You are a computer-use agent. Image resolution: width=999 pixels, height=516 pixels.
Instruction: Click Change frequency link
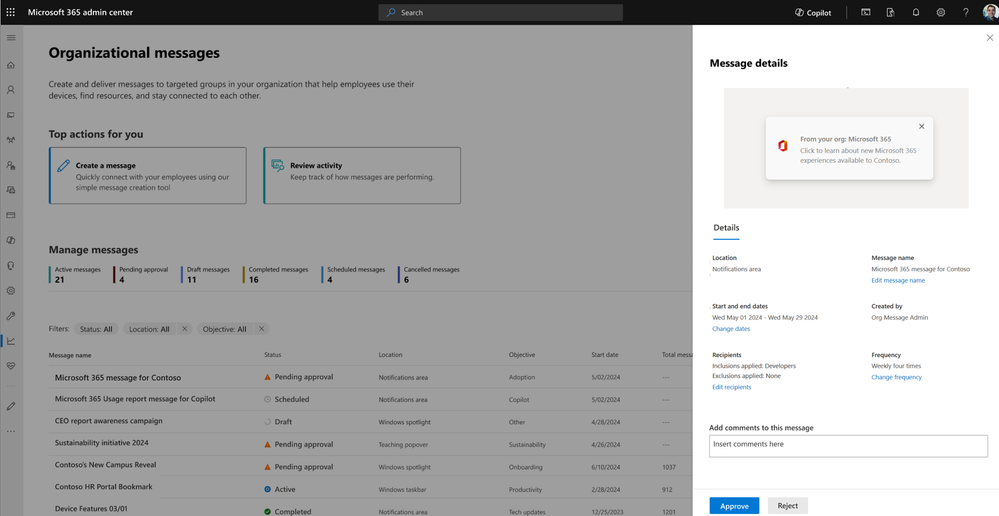[x=896, y=377]
